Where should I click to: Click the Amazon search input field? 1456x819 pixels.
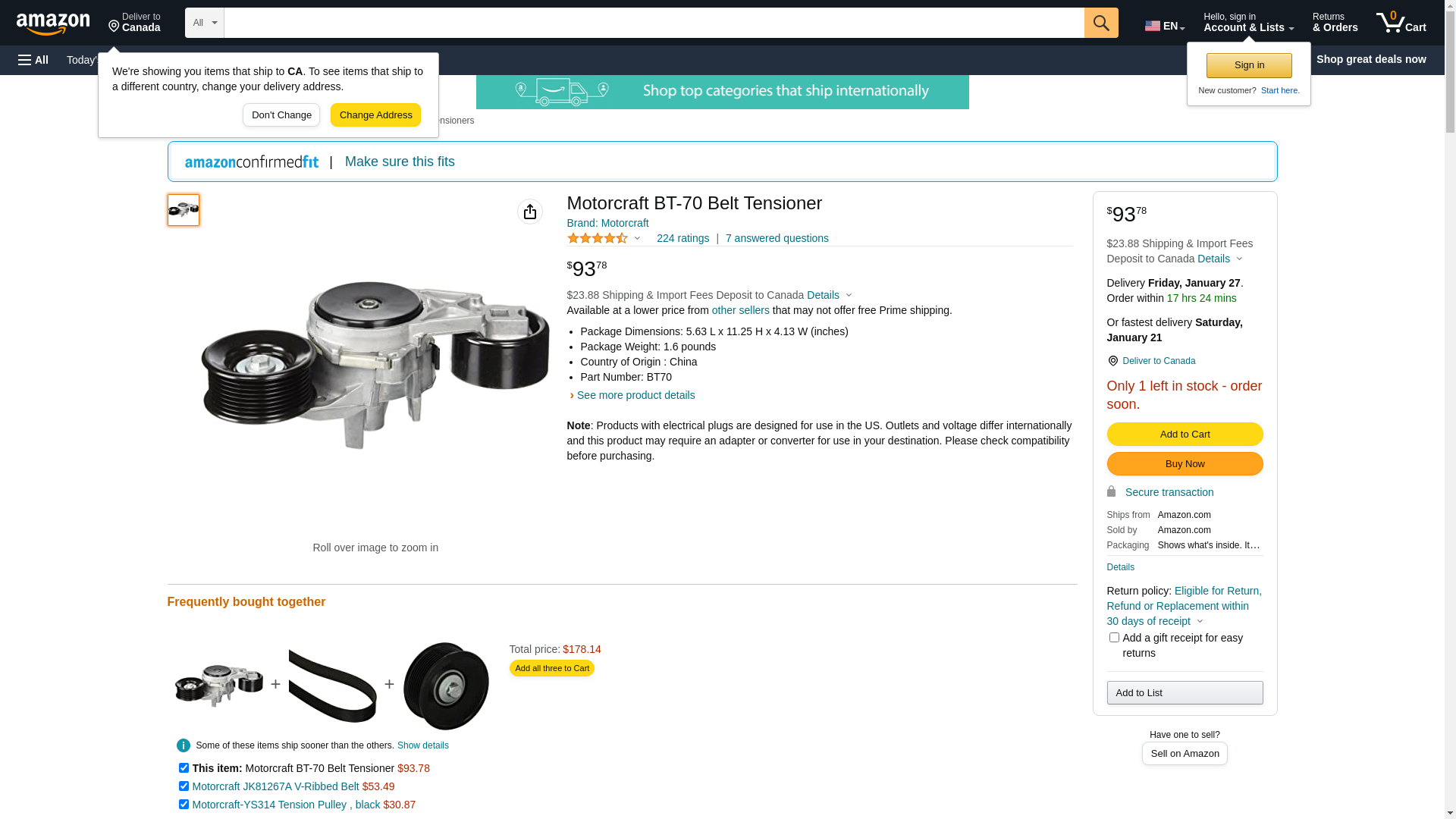[654, 23]
